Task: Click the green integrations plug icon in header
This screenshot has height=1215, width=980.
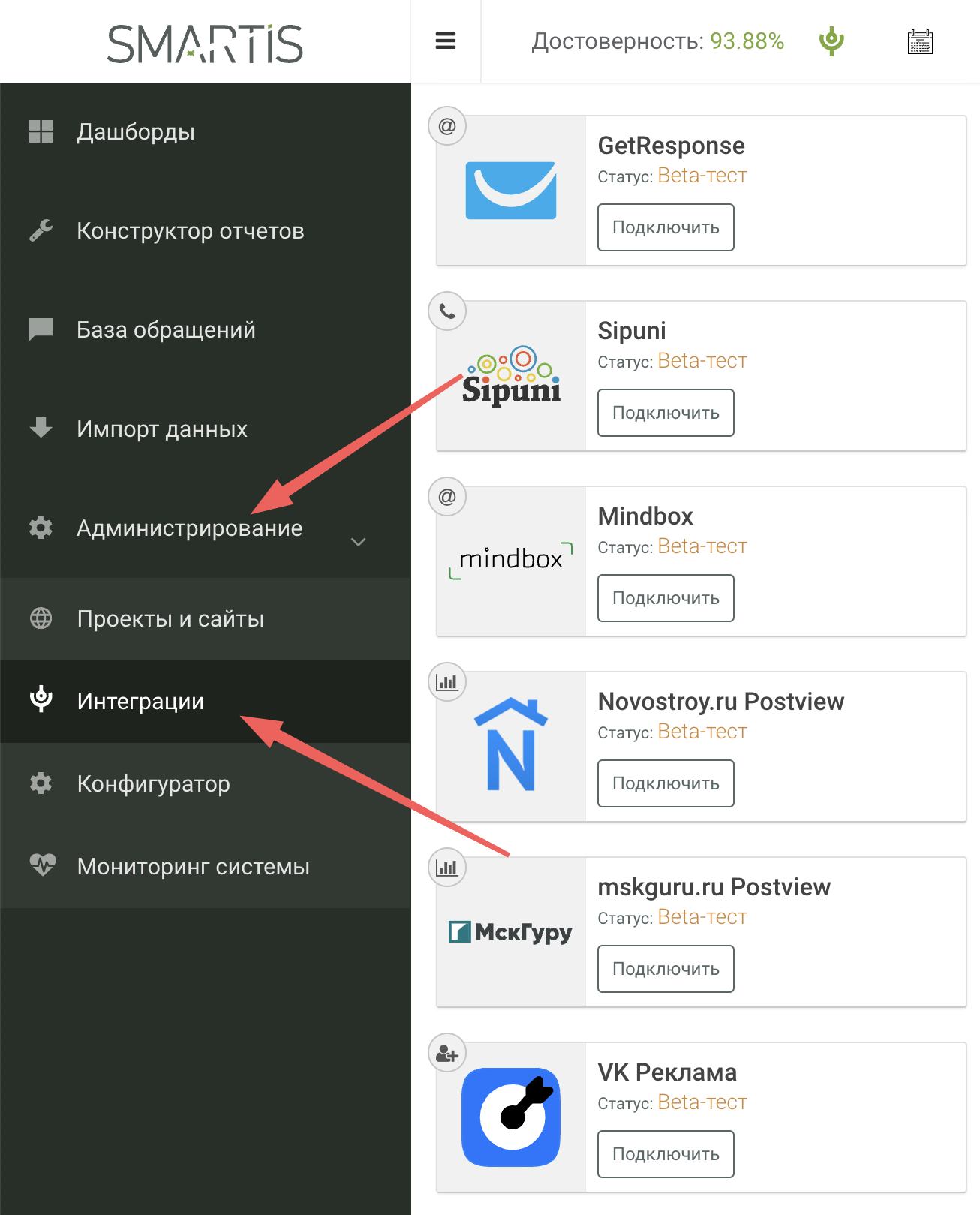Action: [831, 41]
